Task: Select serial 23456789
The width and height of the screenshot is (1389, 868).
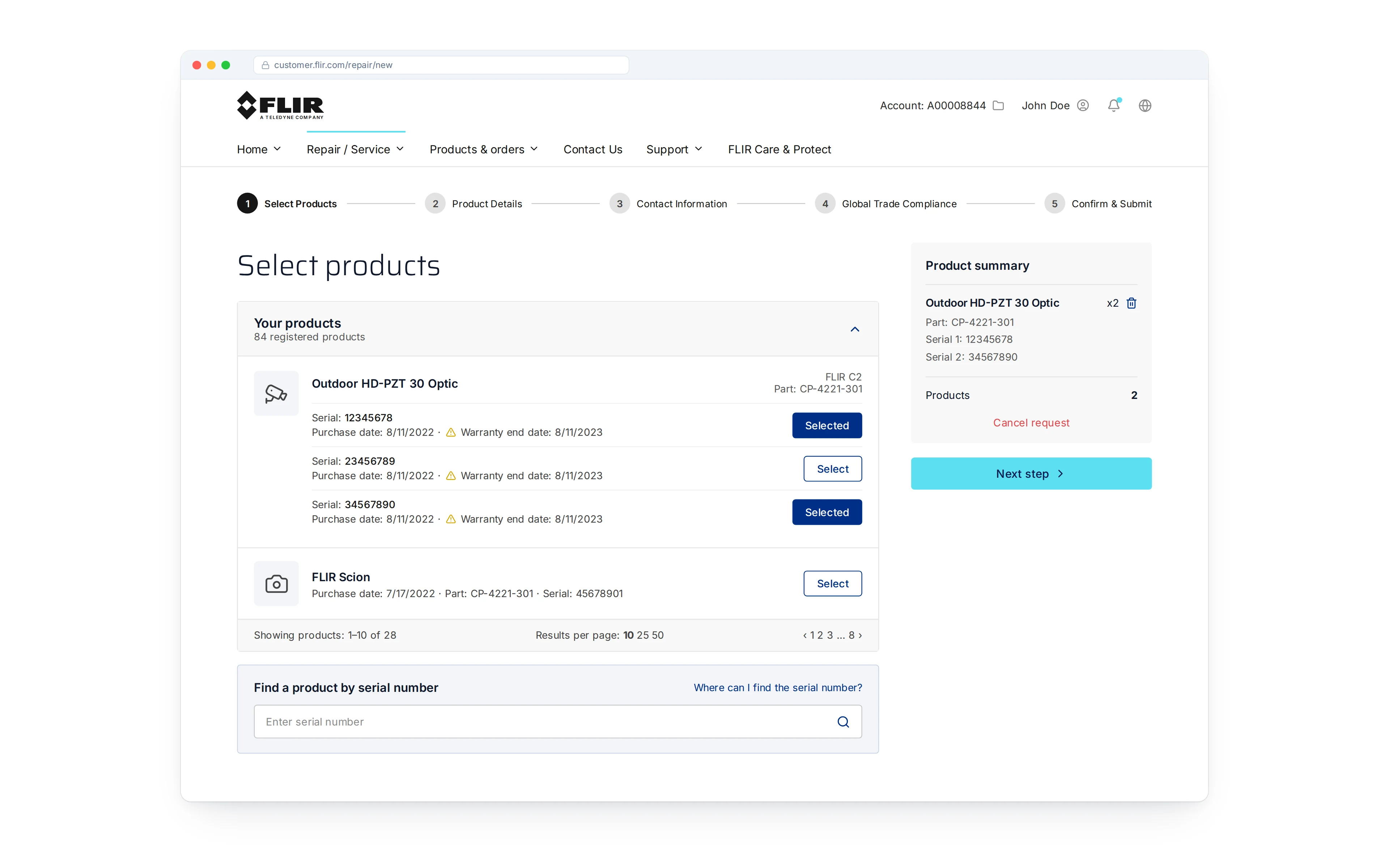Action: [832, 469]
